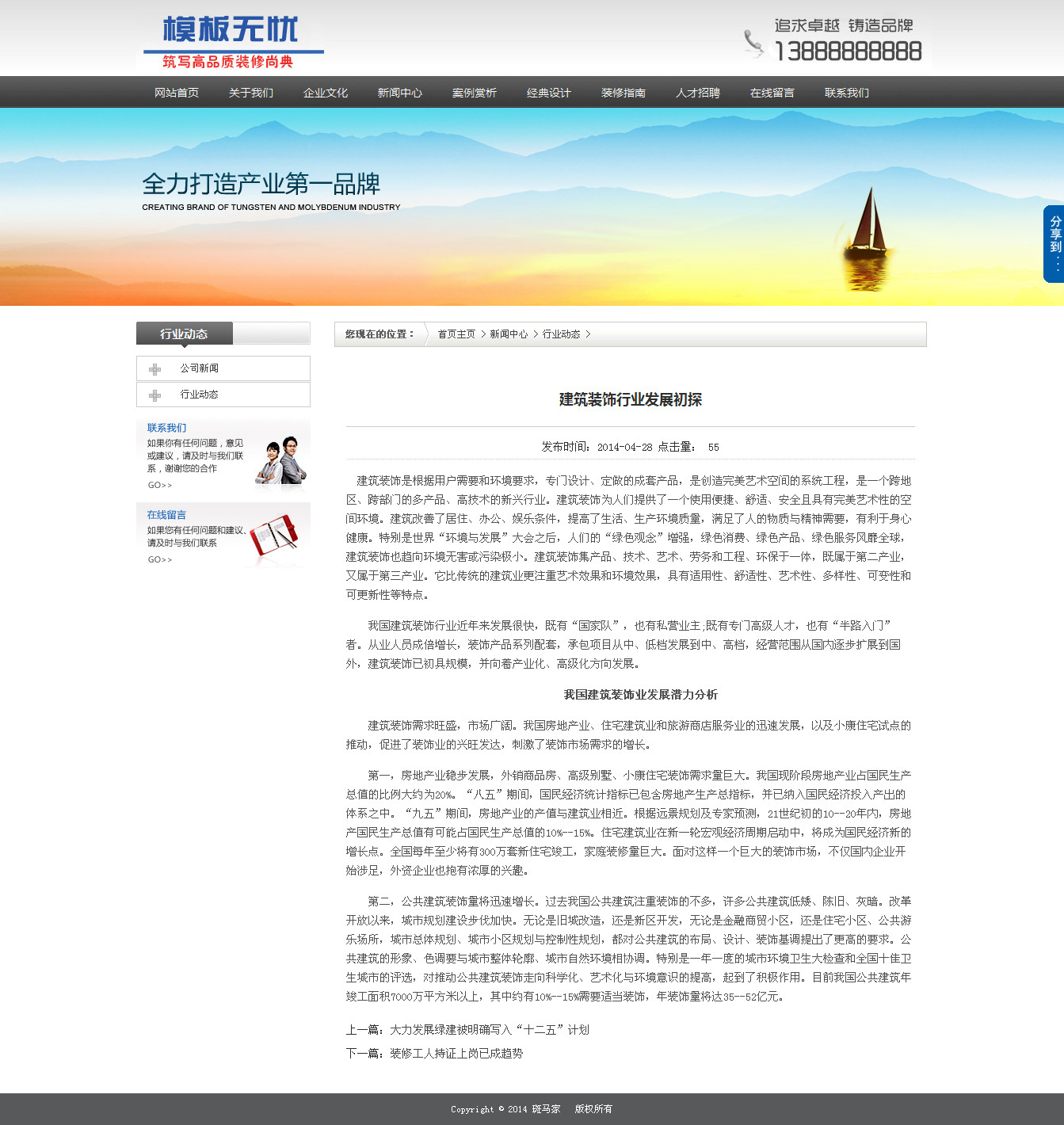Select the 行业动态 sidebar header tab

184,334
